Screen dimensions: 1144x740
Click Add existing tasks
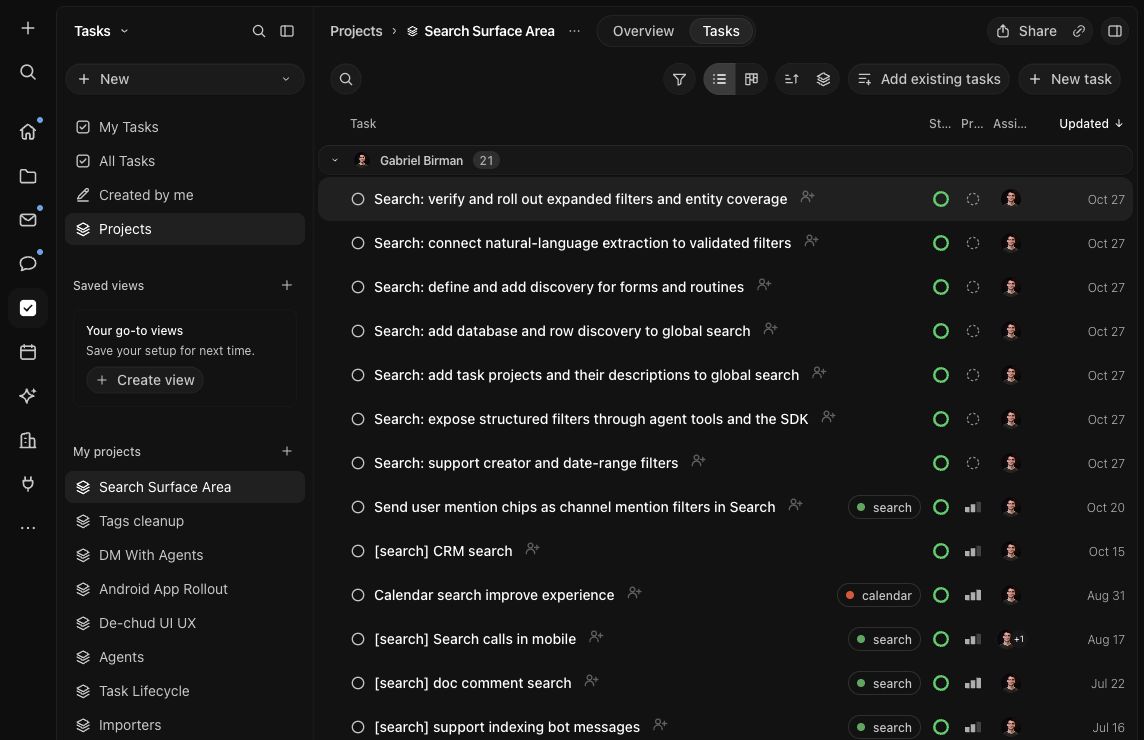(929, 79)
